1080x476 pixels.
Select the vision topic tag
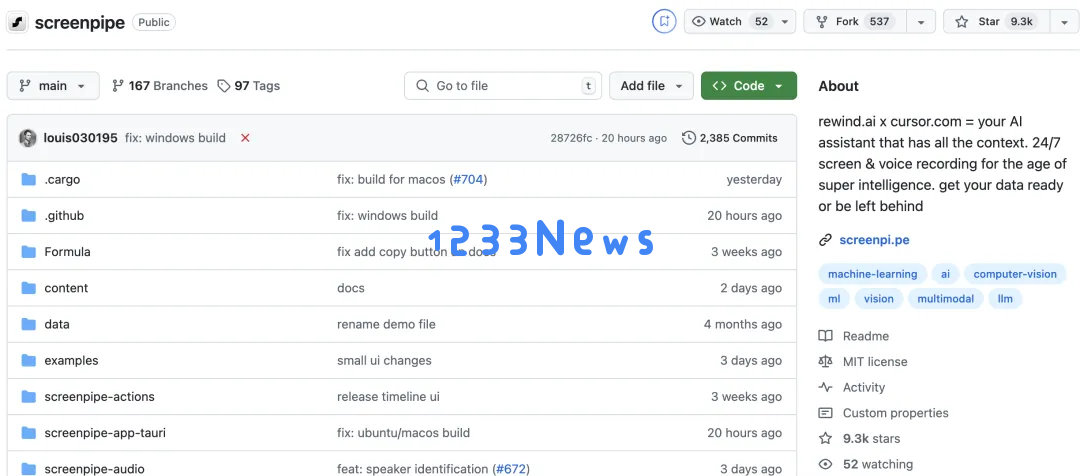coord(879,299)
